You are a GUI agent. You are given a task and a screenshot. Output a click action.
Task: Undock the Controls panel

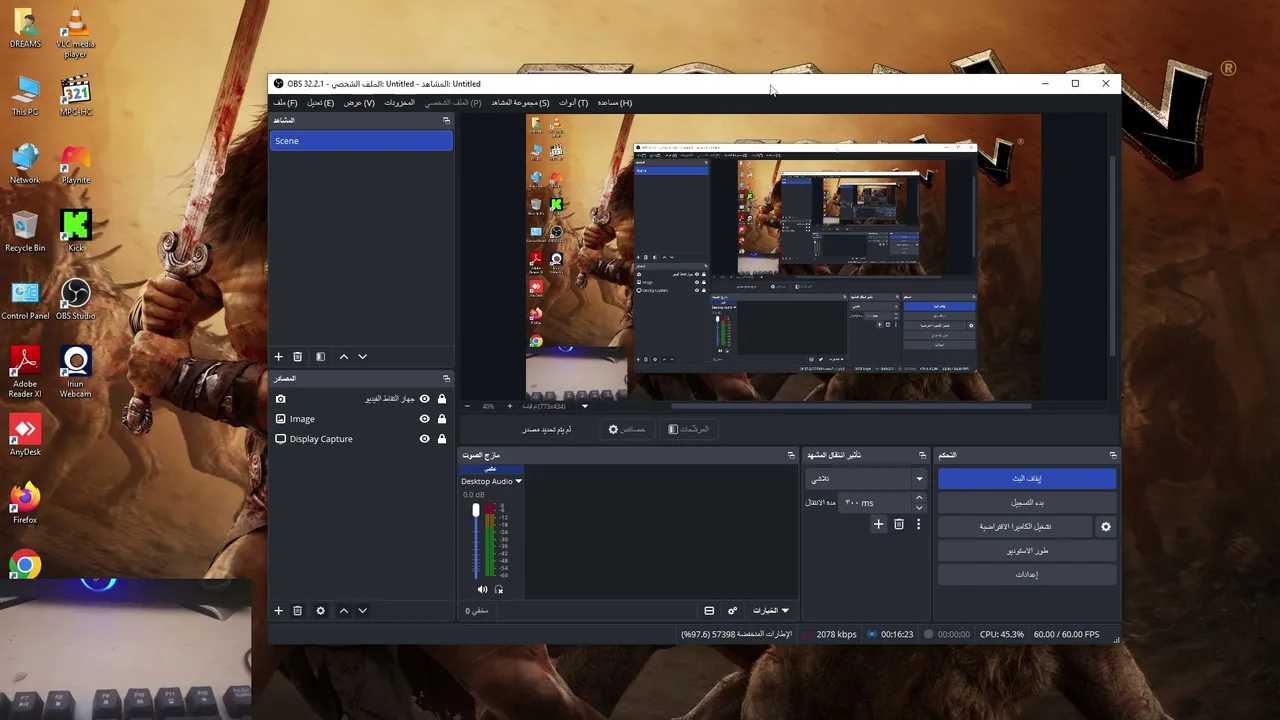click(1112, 455)
